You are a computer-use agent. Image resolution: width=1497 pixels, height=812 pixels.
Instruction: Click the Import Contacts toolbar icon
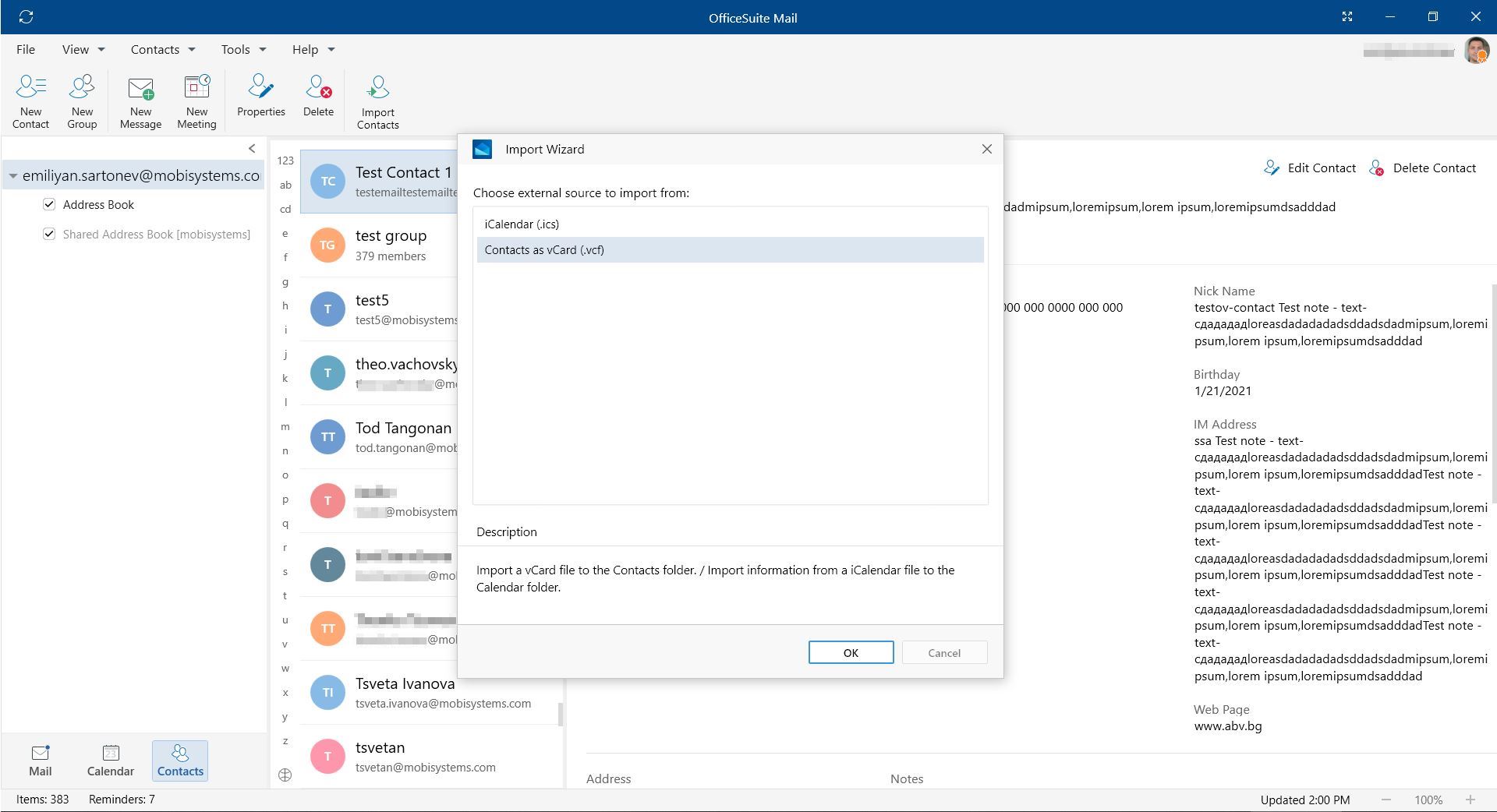pos(378,101)
